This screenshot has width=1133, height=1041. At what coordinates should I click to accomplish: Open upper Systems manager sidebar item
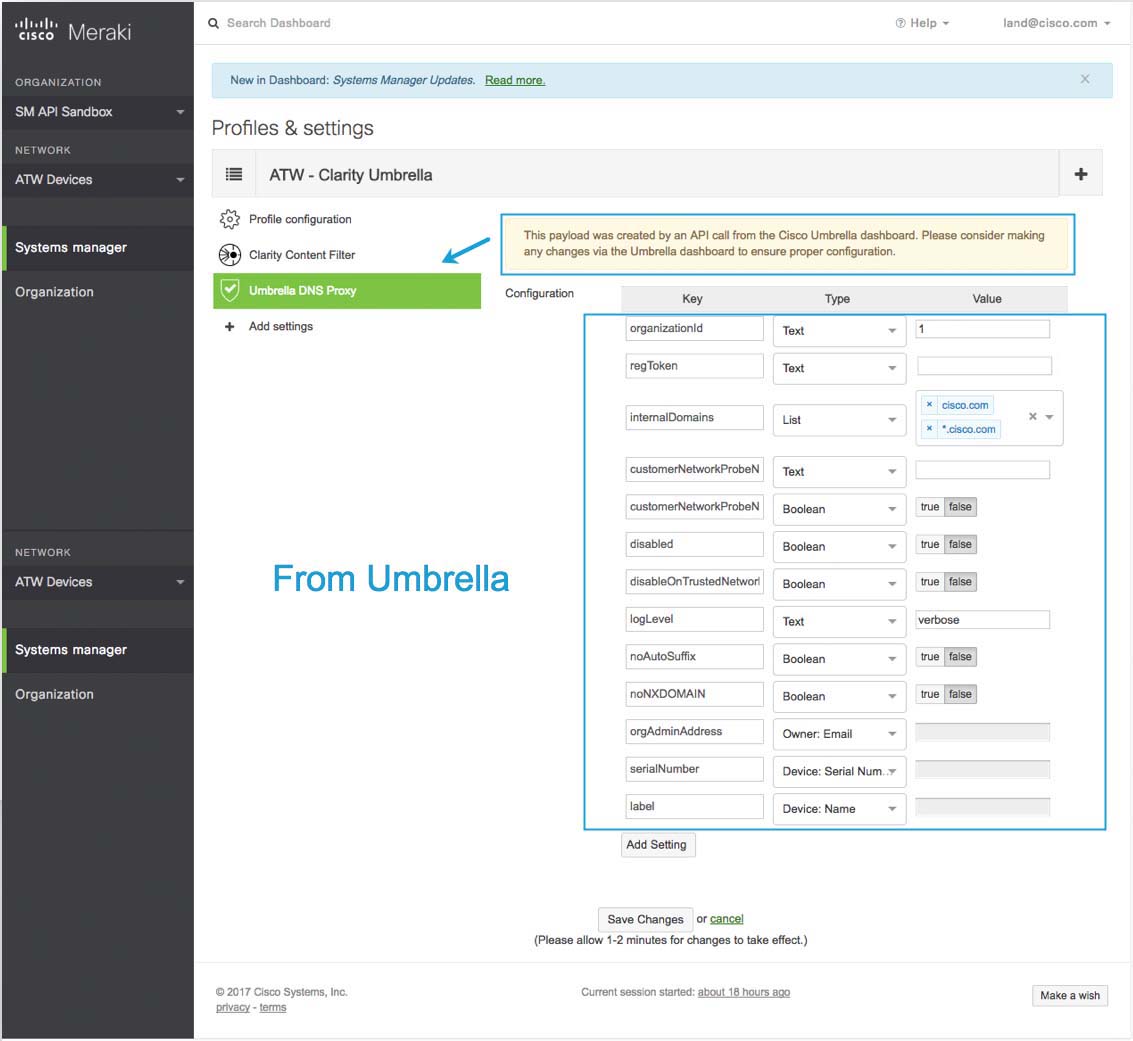(x=98, y=248)
